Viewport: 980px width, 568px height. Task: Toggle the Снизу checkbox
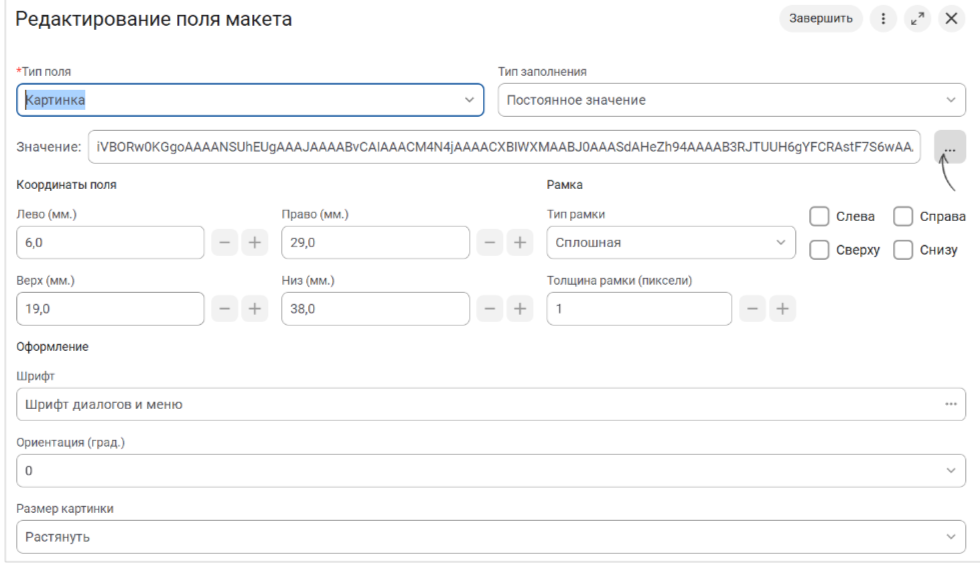coord(903,250)
